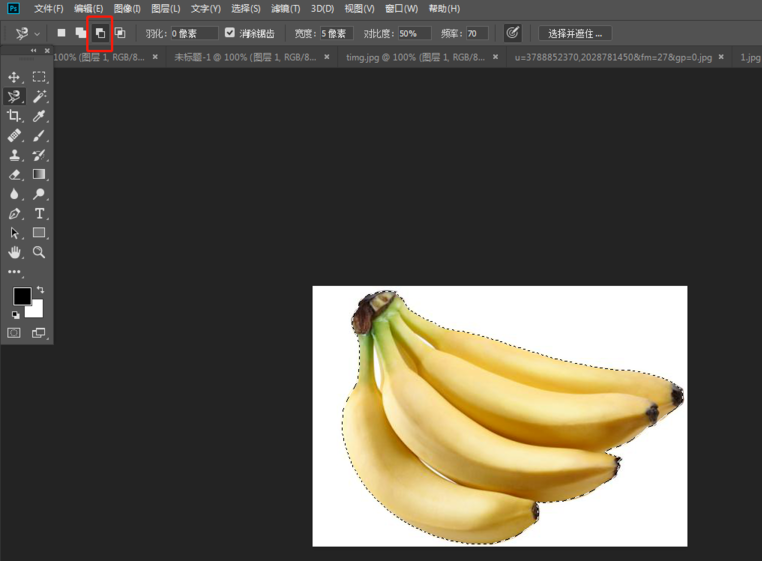Select the Move tool
Viewport: 762px width, 561px height.
point(14,77)
